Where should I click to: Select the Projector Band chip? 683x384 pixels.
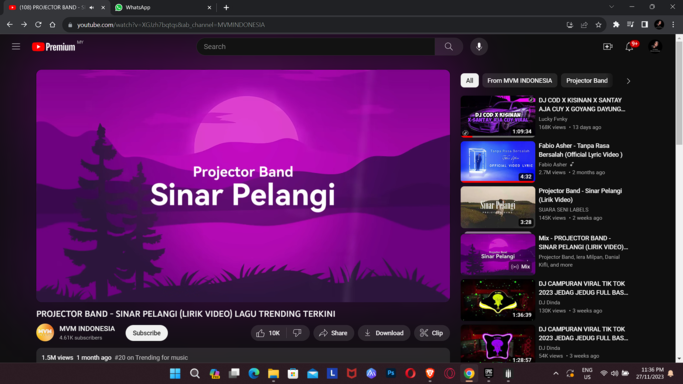tap(587, 81)
